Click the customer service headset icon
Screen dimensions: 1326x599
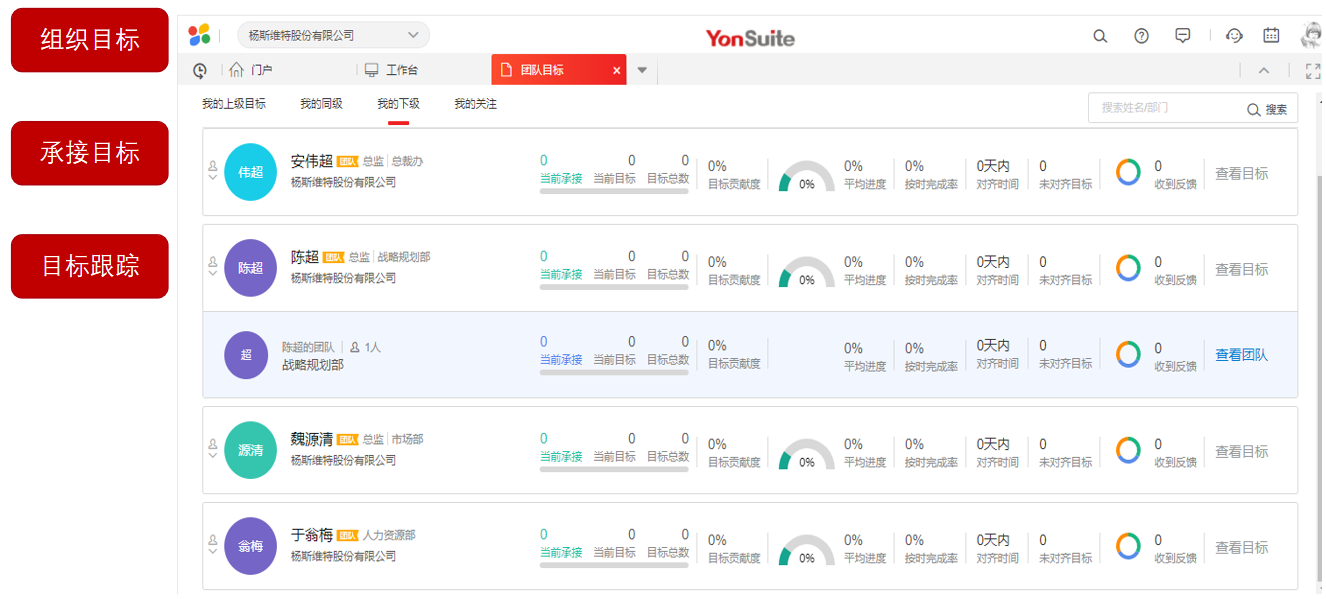tap(1234, 36)
